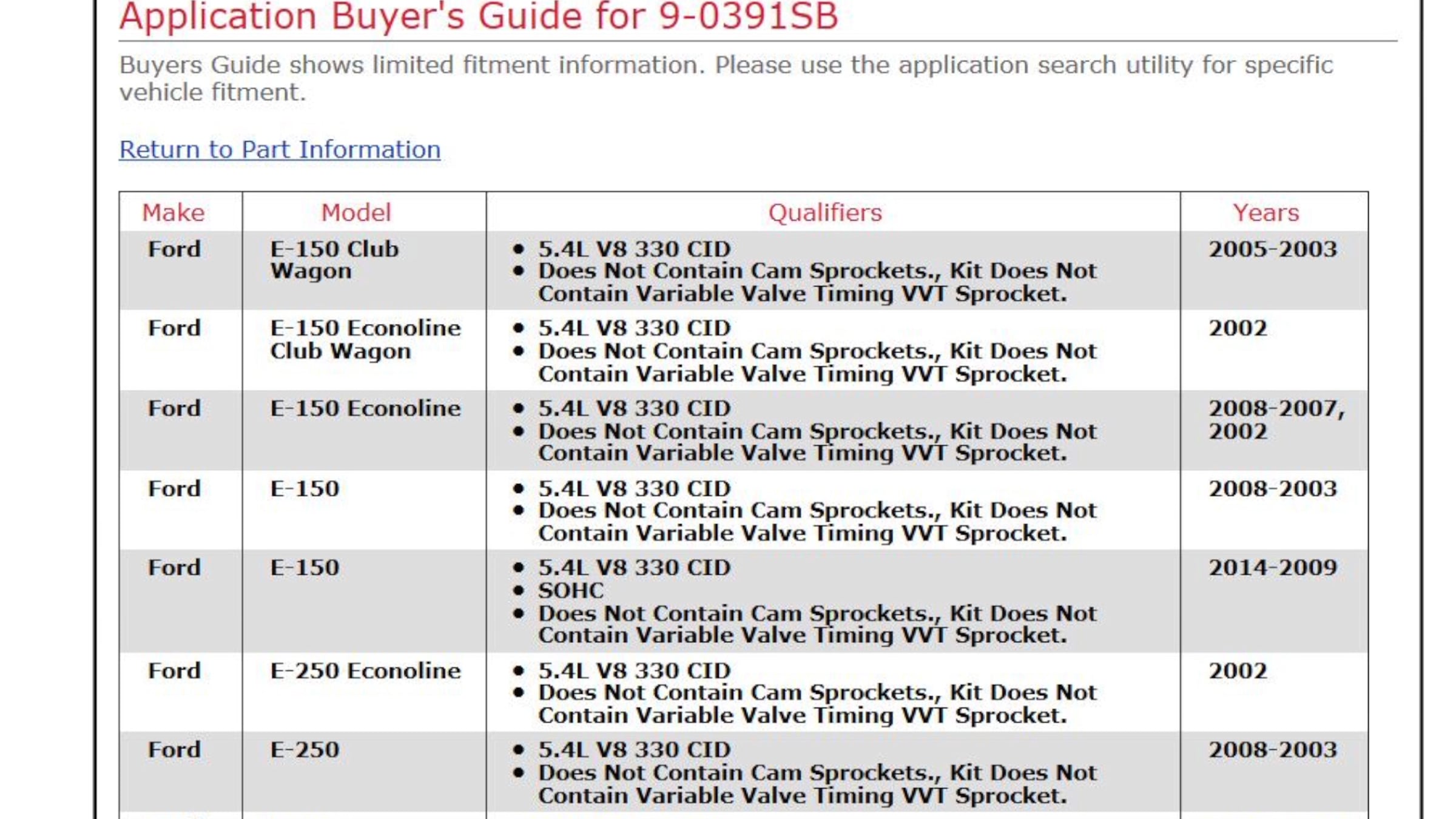Click Ford in the SOHC E-150 row
1456x819 pixels.
pyautogui.click(x=174, y=568)
